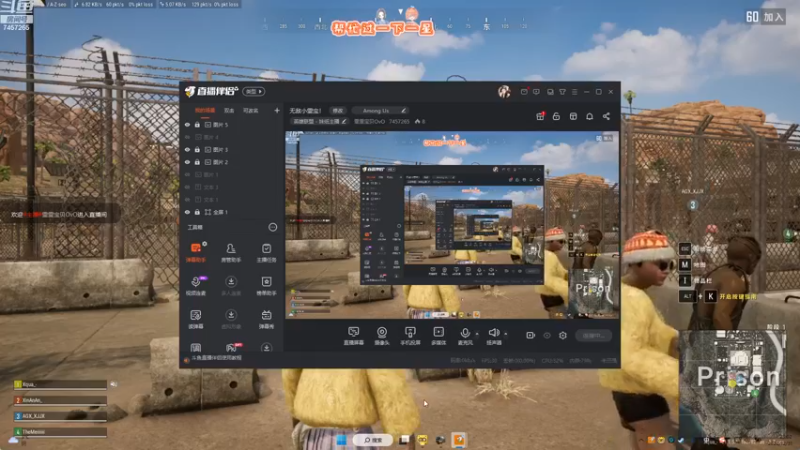Switch to the second scene tab
The height and width of the screenshot is (450, 800).
point(229,110)
